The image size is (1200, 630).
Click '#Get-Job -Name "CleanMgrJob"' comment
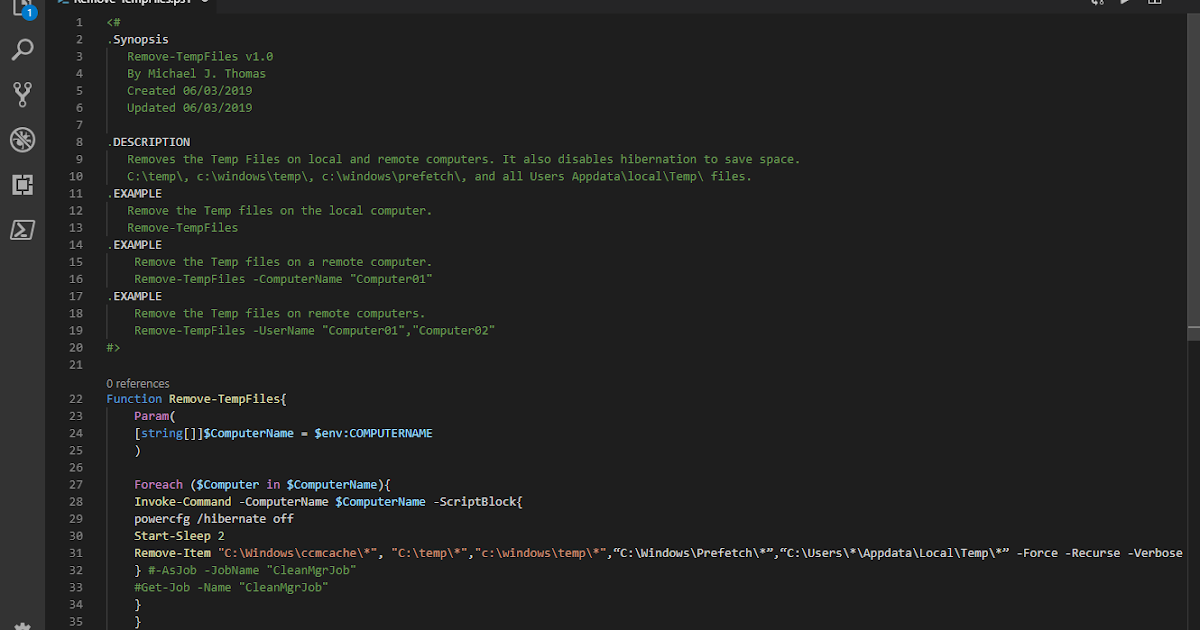tap(231, 587)
